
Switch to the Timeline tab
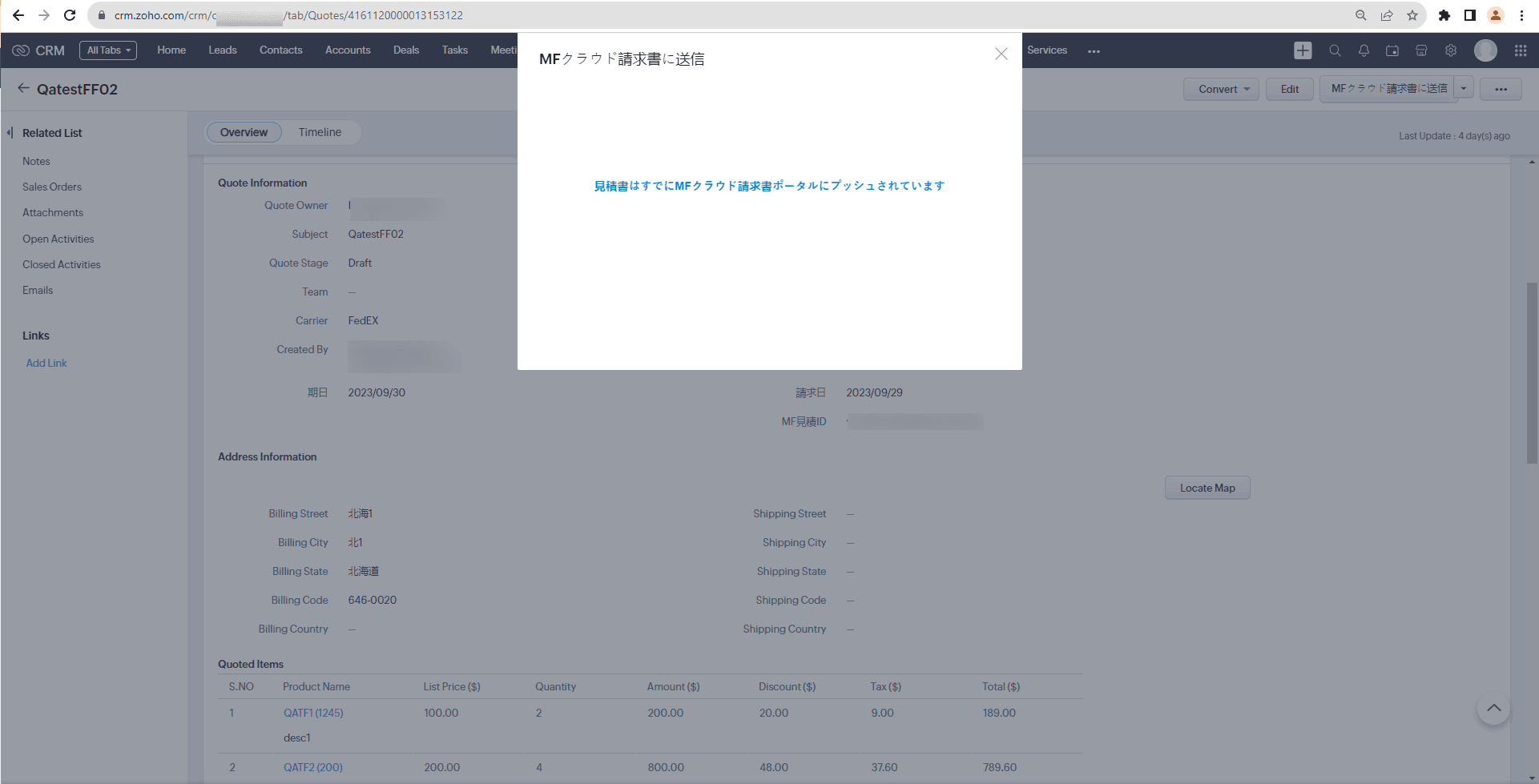(320, 132)
